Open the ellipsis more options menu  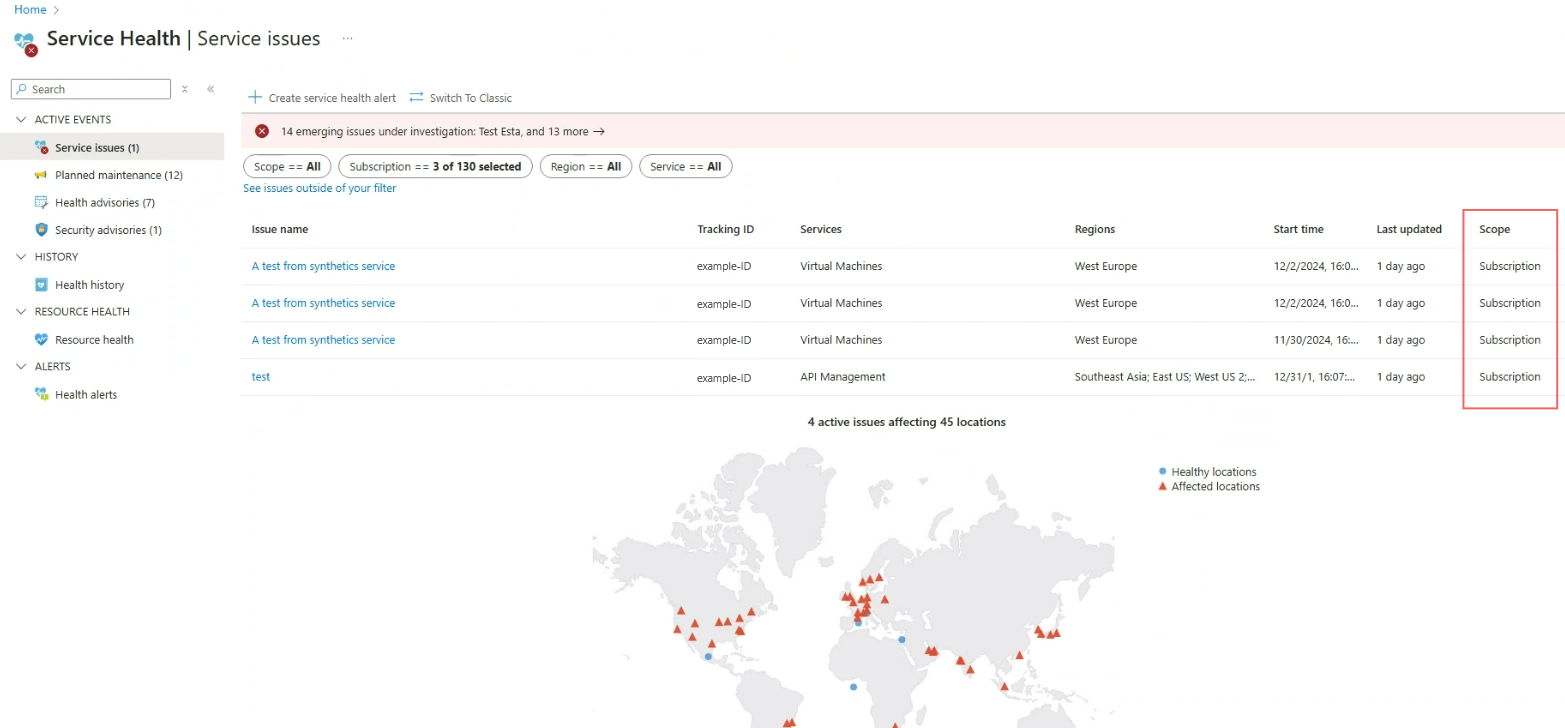[347, 38]
